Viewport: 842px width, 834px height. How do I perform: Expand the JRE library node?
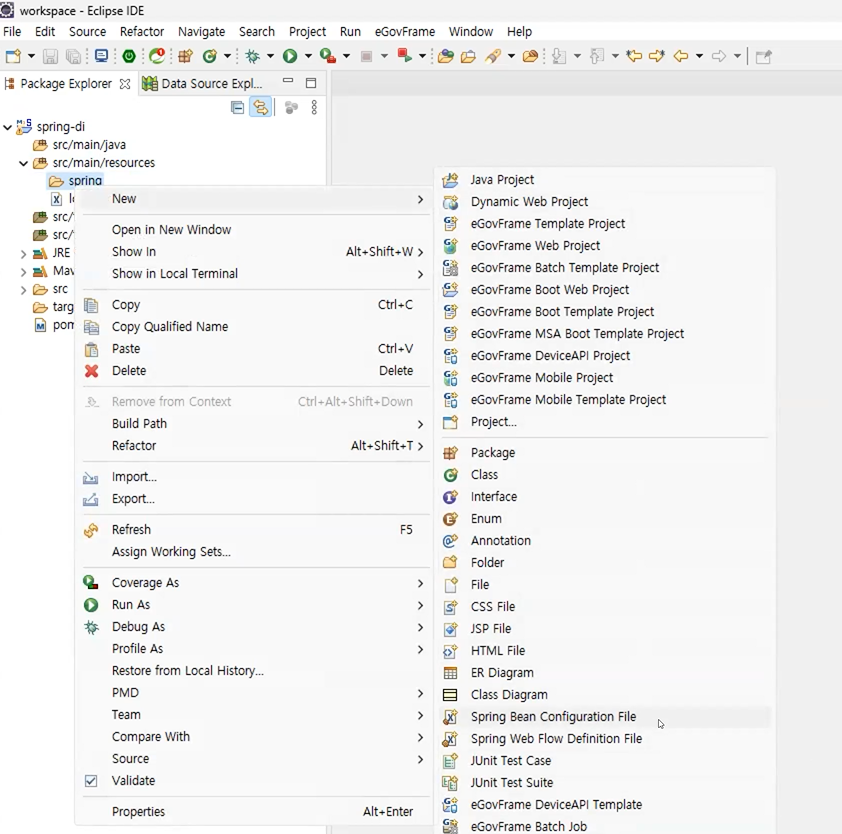tap(23, 253)
